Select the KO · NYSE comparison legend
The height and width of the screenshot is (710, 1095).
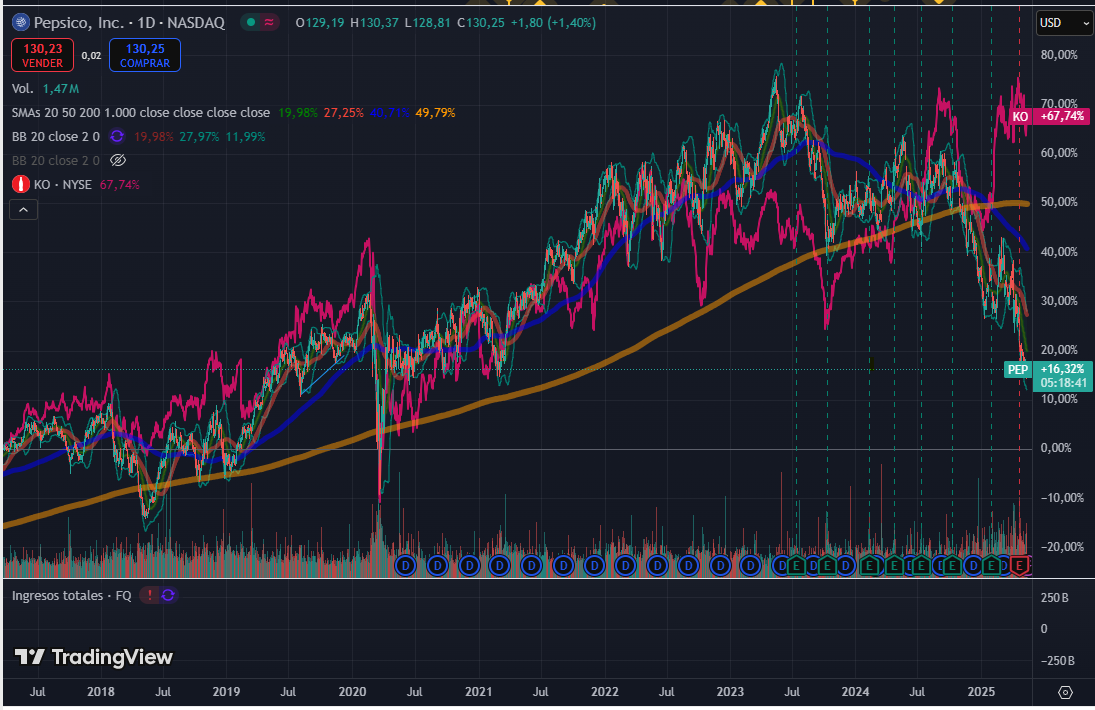(63, 184)
